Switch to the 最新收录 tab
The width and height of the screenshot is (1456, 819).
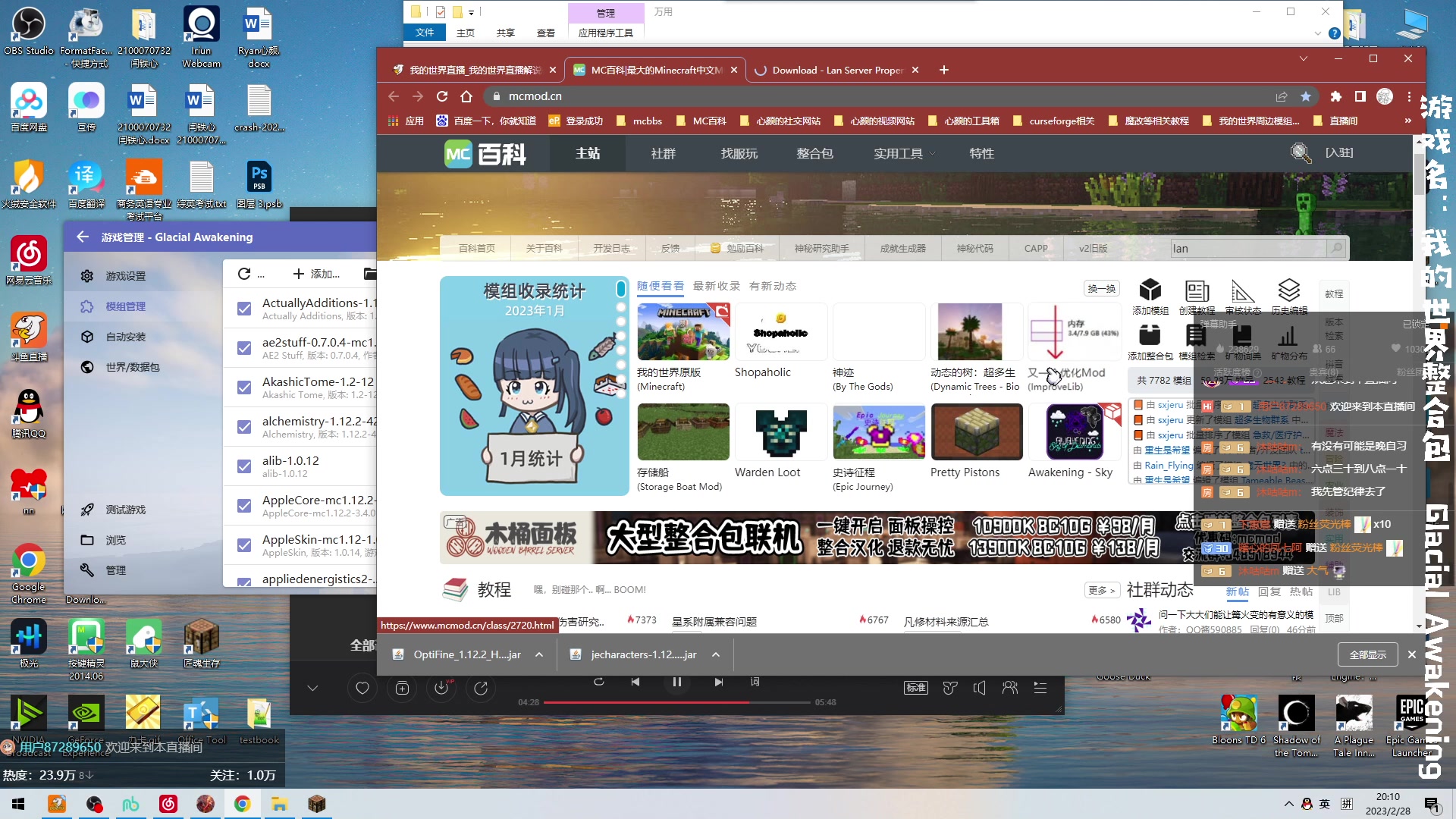point(716,286)
